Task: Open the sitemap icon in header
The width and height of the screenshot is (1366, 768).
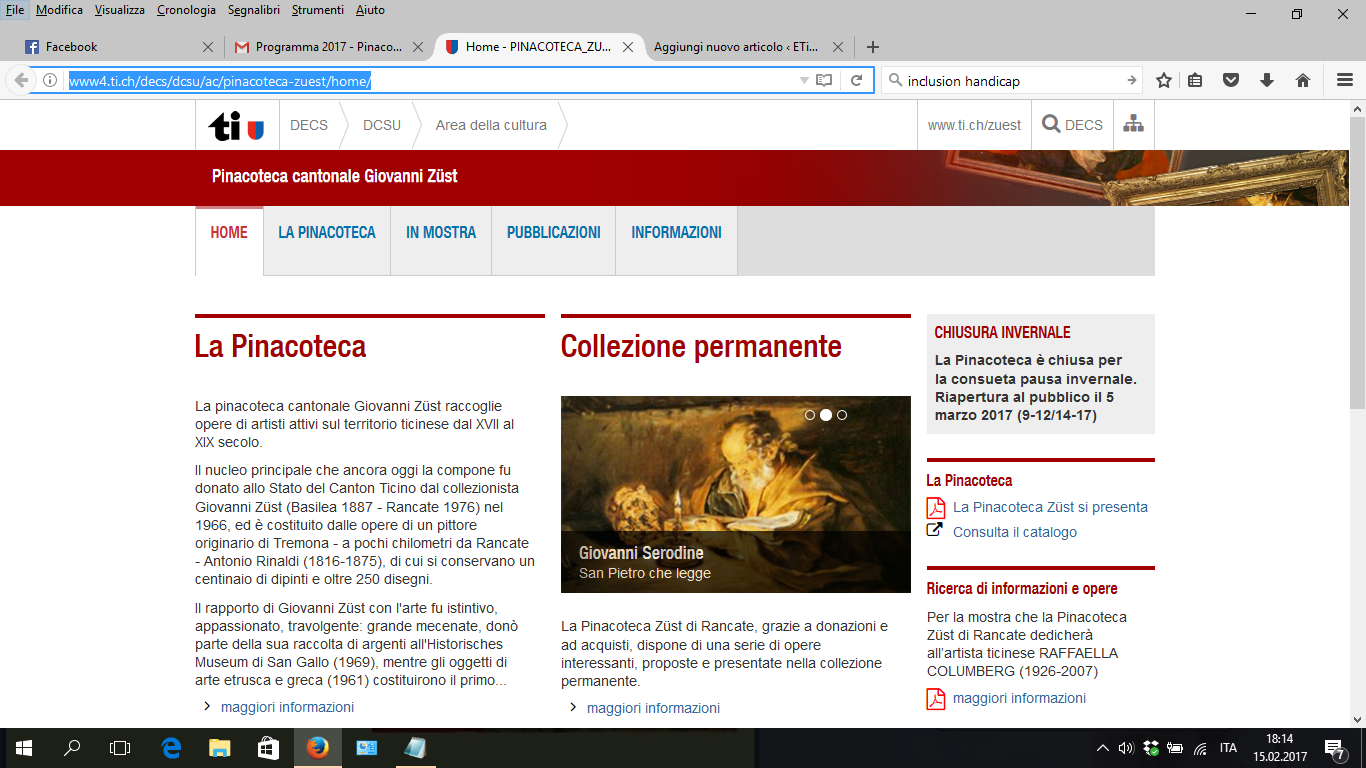Action: click(1133, 125)
